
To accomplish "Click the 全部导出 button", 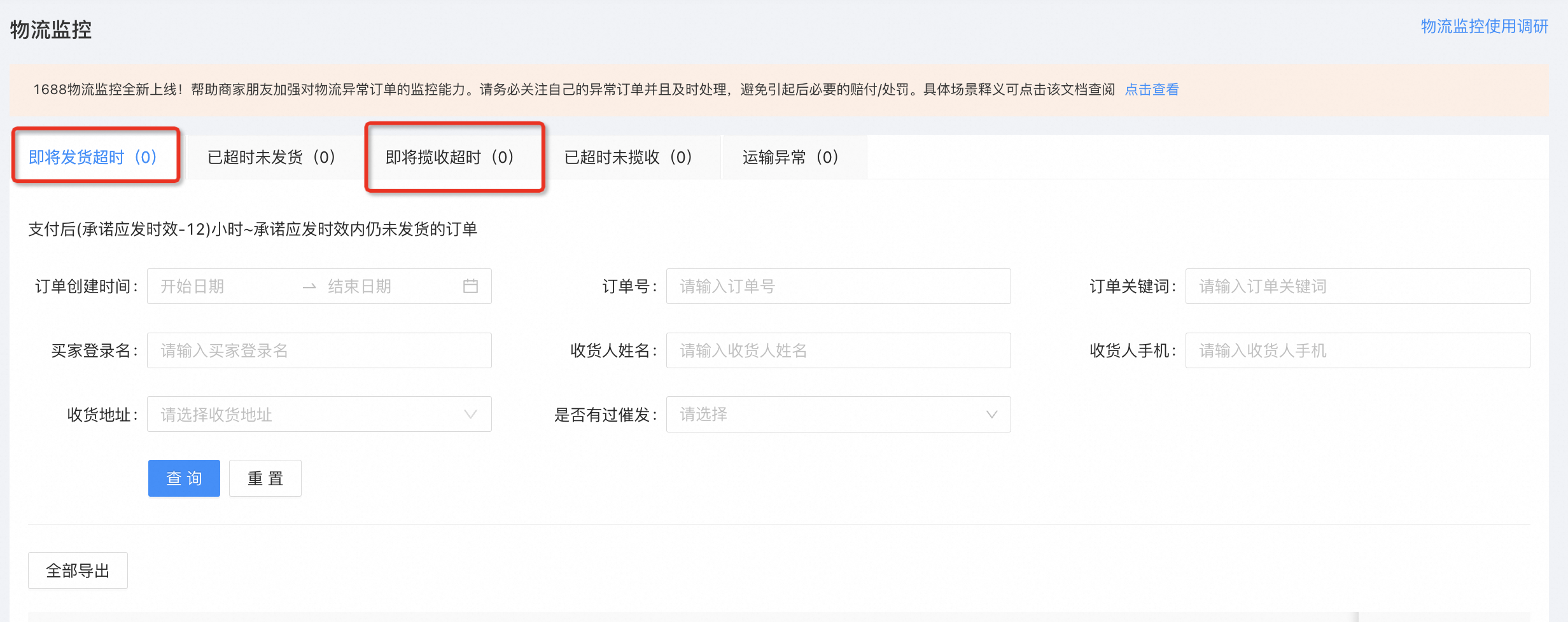I will [x=78, y=570].
